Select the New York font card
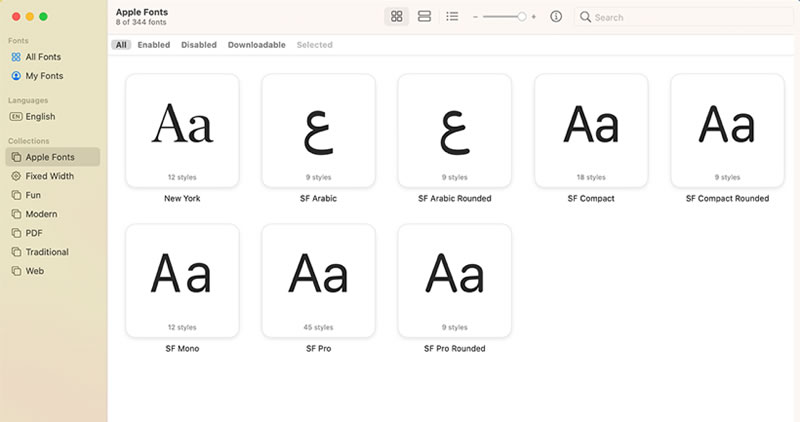This screenshot has height=422, width=800. (x=182, y=131)
